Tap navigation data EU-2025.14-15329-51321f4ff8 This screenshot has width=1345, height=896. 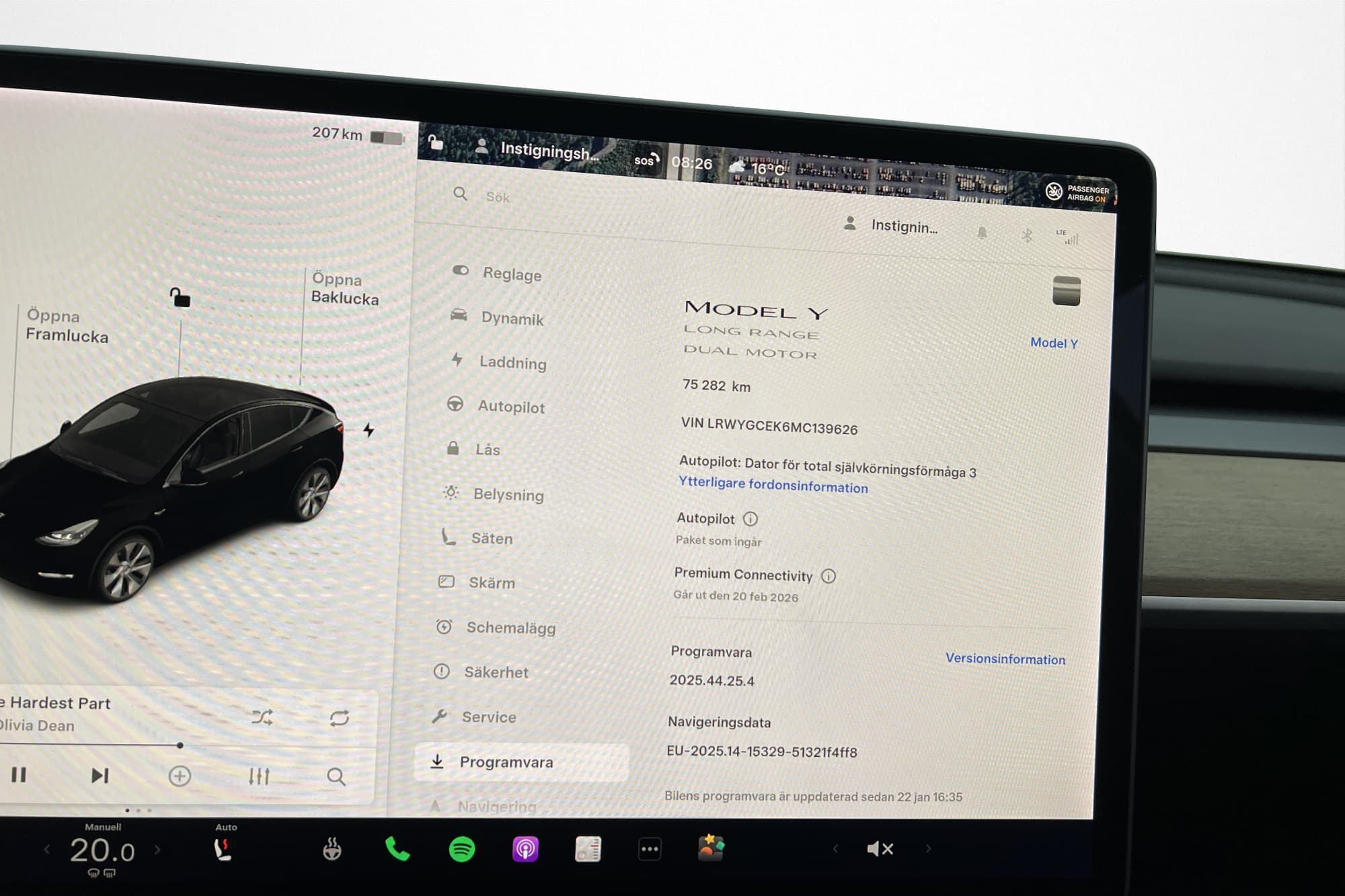[762, 751]
